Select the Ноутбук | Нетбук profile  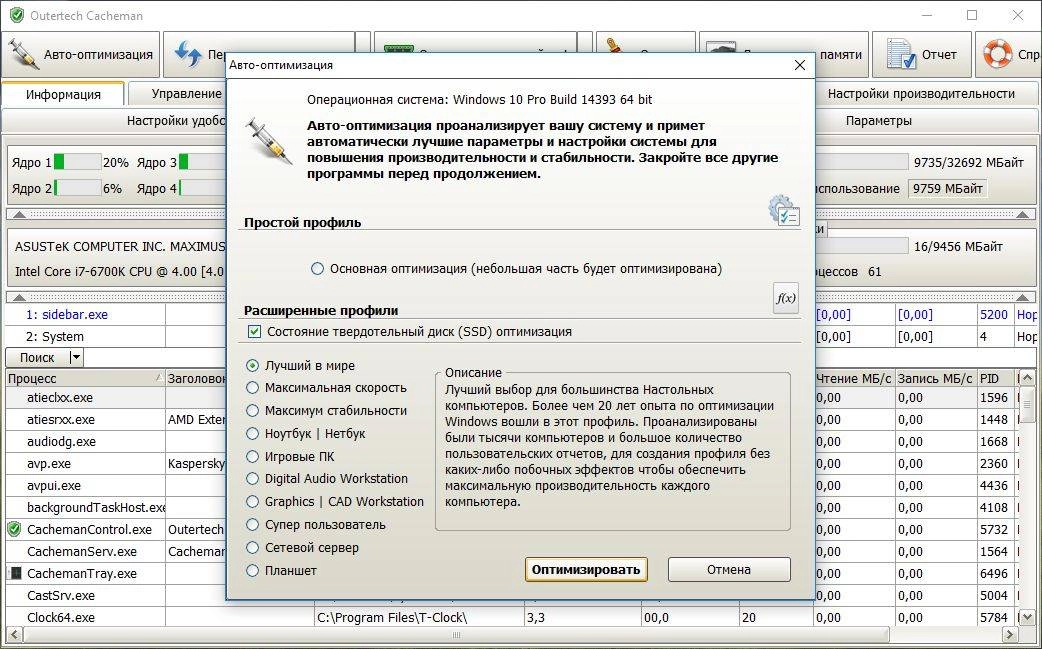(x=253, y=433)
